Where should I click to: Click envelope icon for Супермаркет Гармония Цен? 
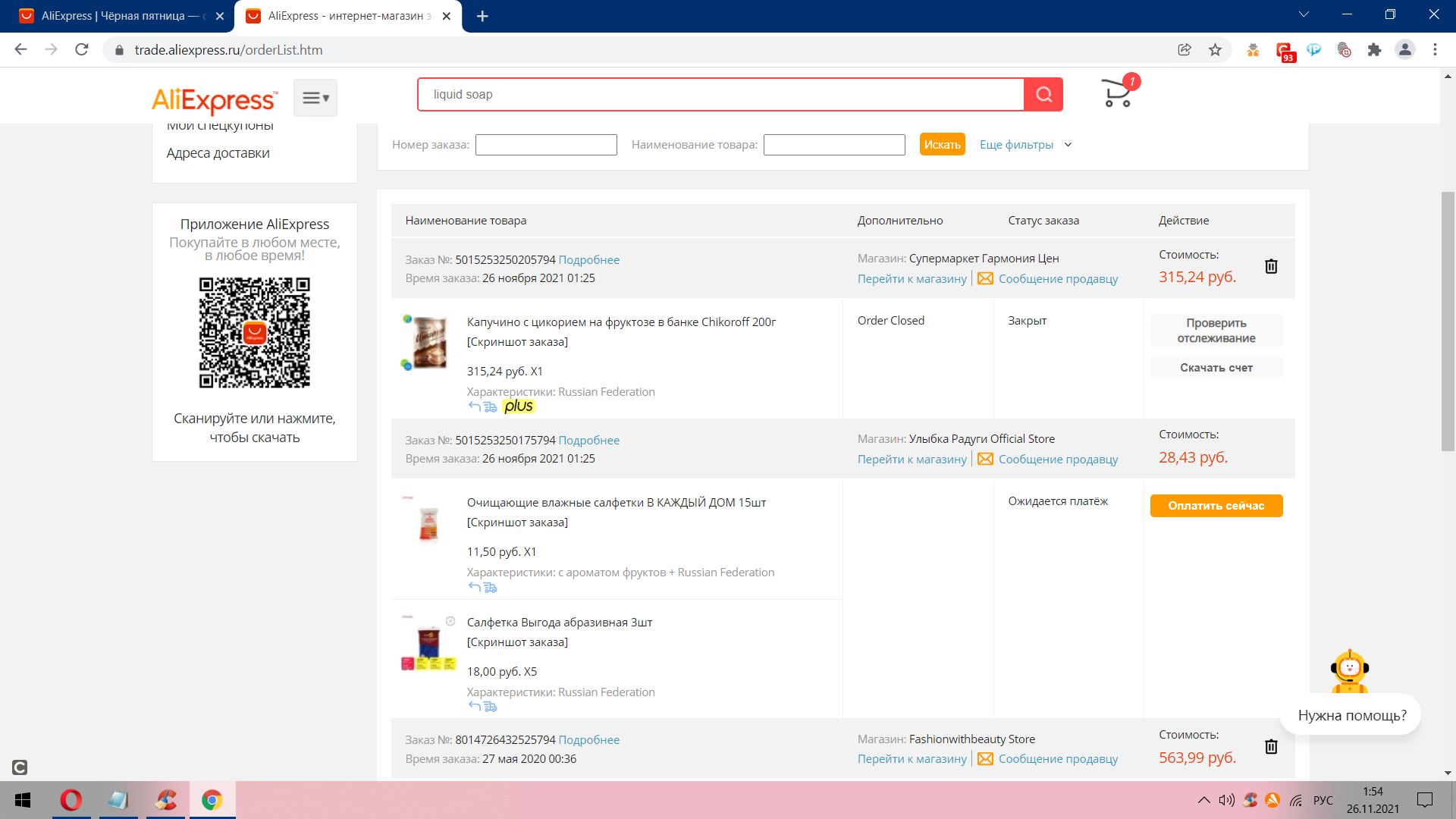(x=985, y=278)
